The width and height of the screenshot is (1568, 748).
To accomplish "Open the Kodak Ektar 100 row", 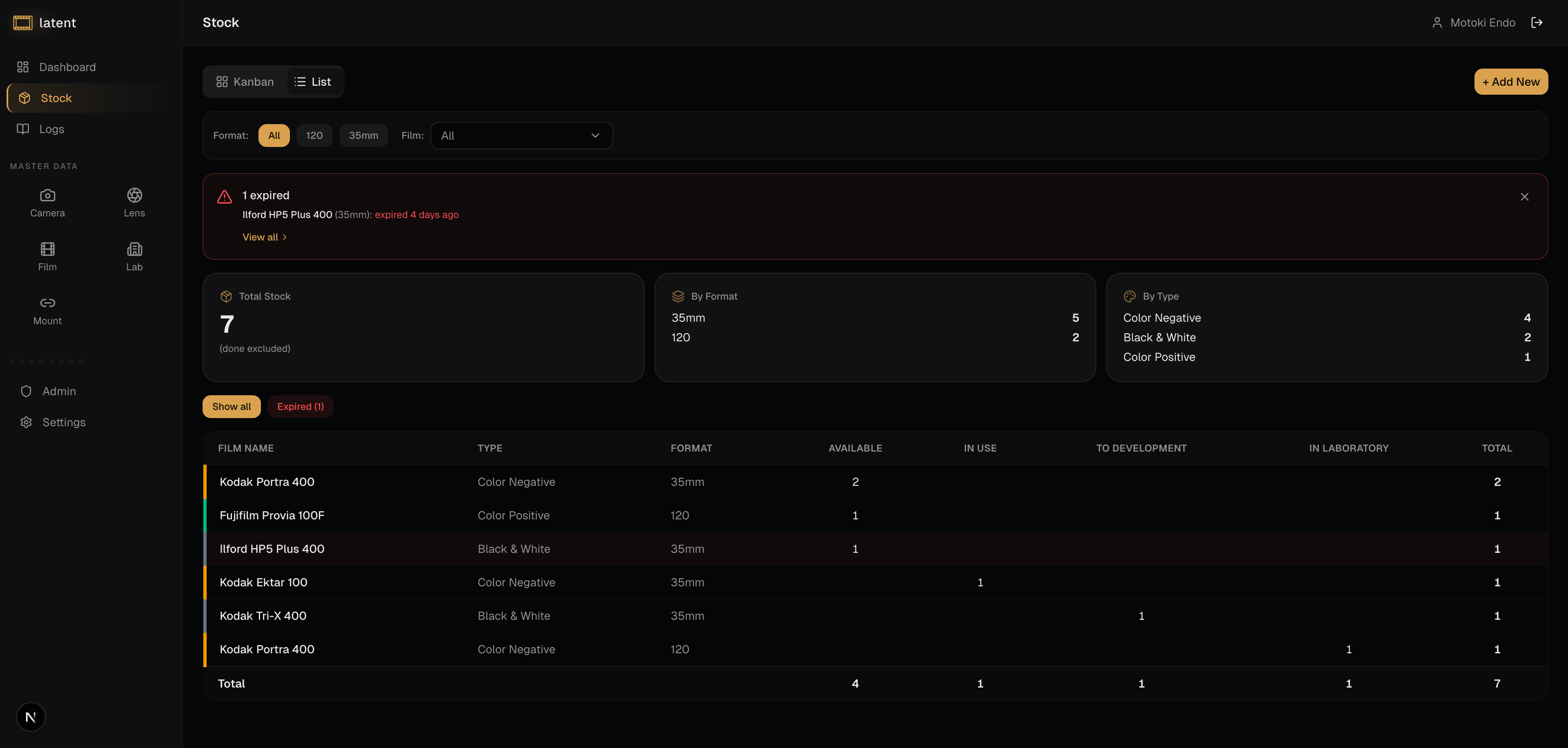I will point(263,582).
